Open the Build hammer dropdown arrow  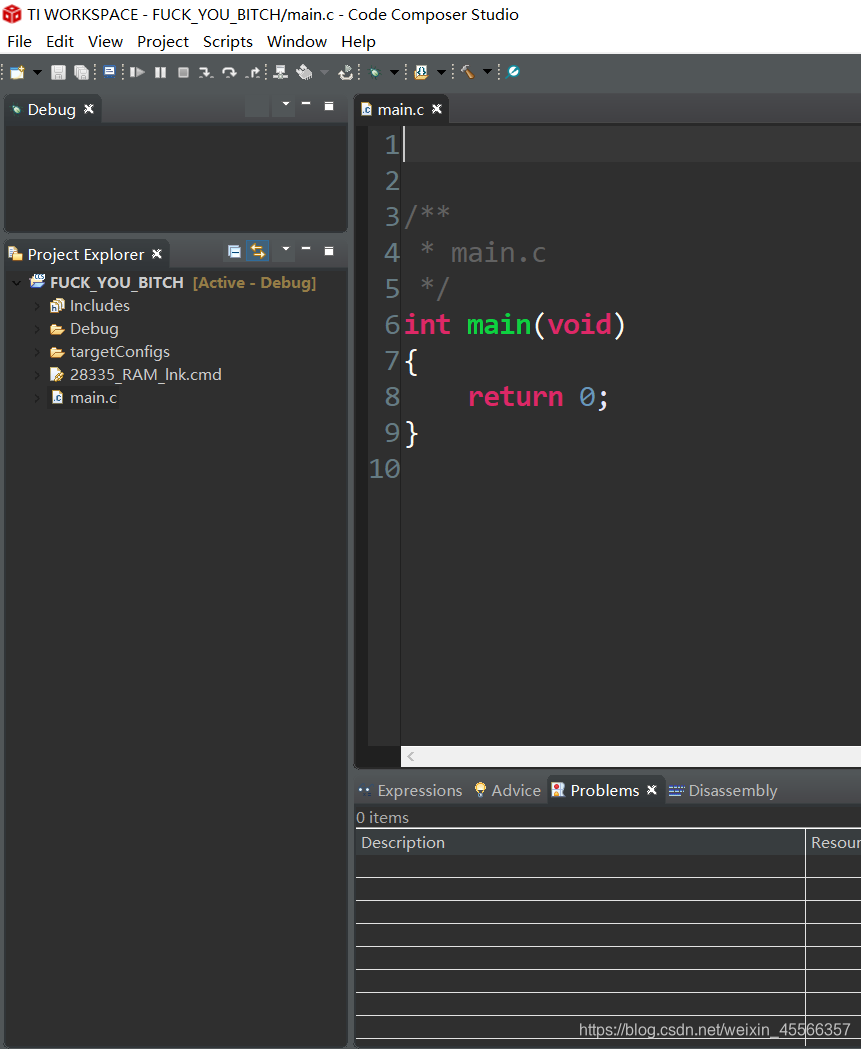(x=487, y=72)
